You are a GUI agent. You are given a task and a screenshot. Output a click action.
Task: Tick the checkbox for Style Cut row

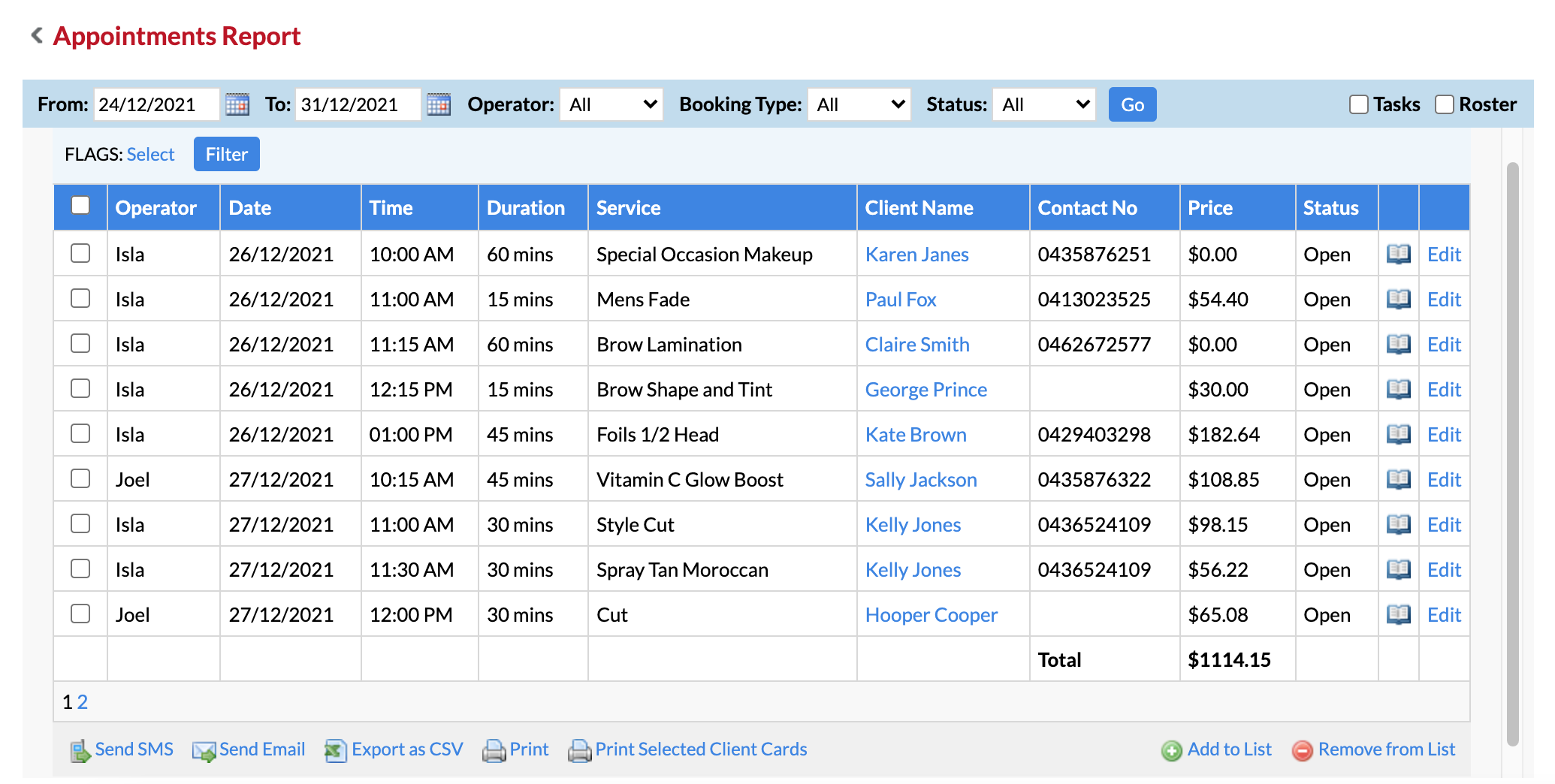point(80,523)
